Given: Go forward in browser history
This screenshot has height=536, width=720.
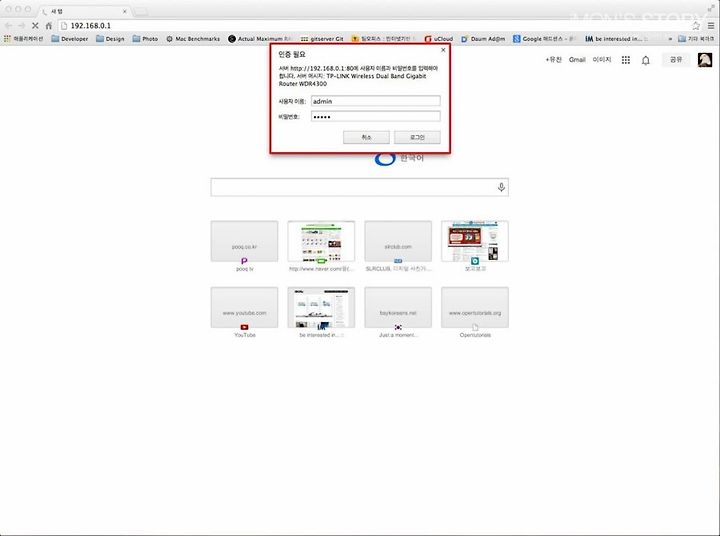Looking at the screenshot, I should click(22, 26).
